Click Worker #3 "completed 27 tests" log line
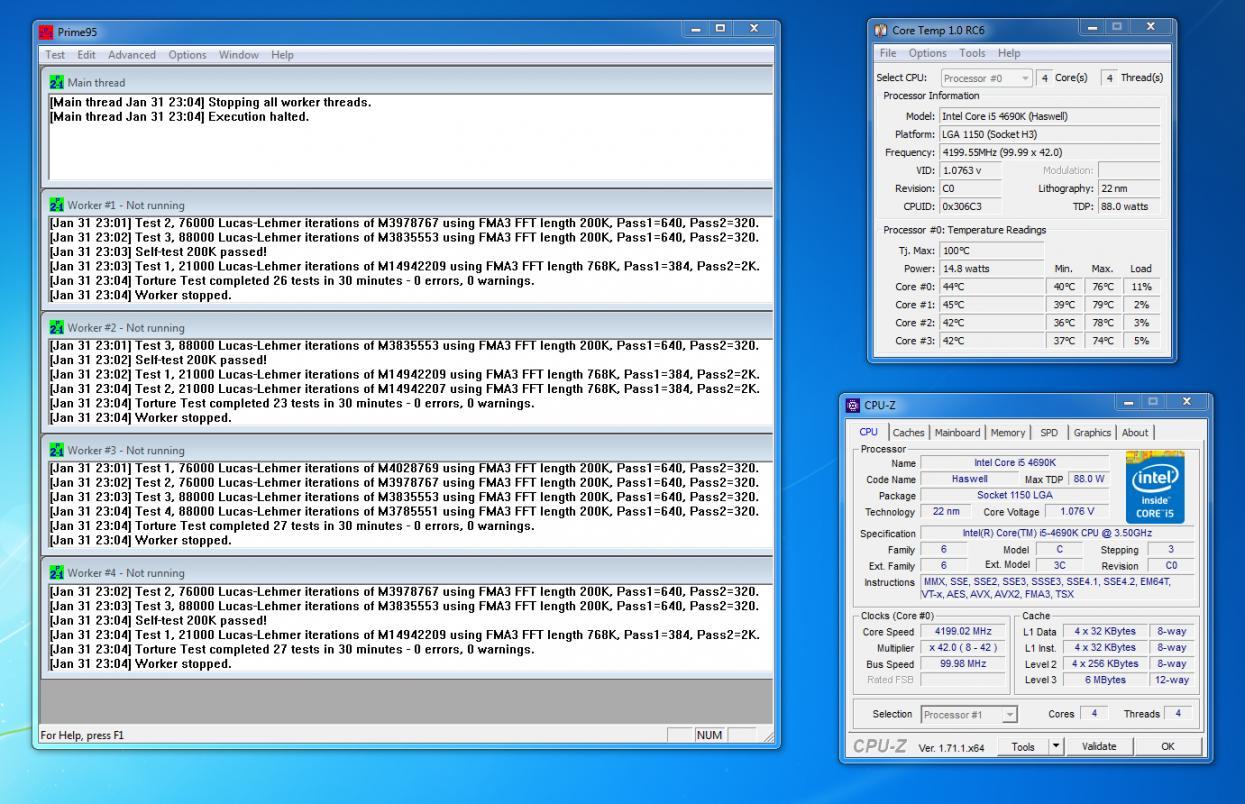This screenshot has height=804, width=1245. pos(292,525)
